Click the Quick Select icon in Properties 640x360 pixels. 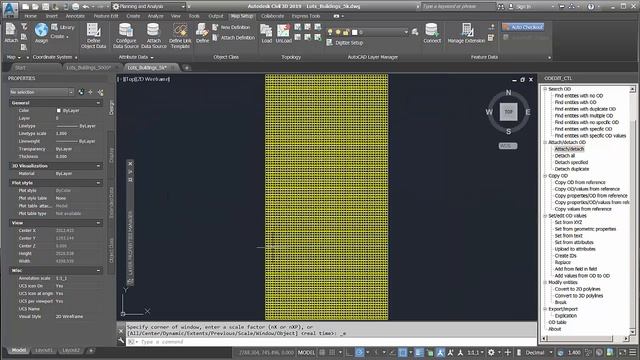click(x=100, y=92)
